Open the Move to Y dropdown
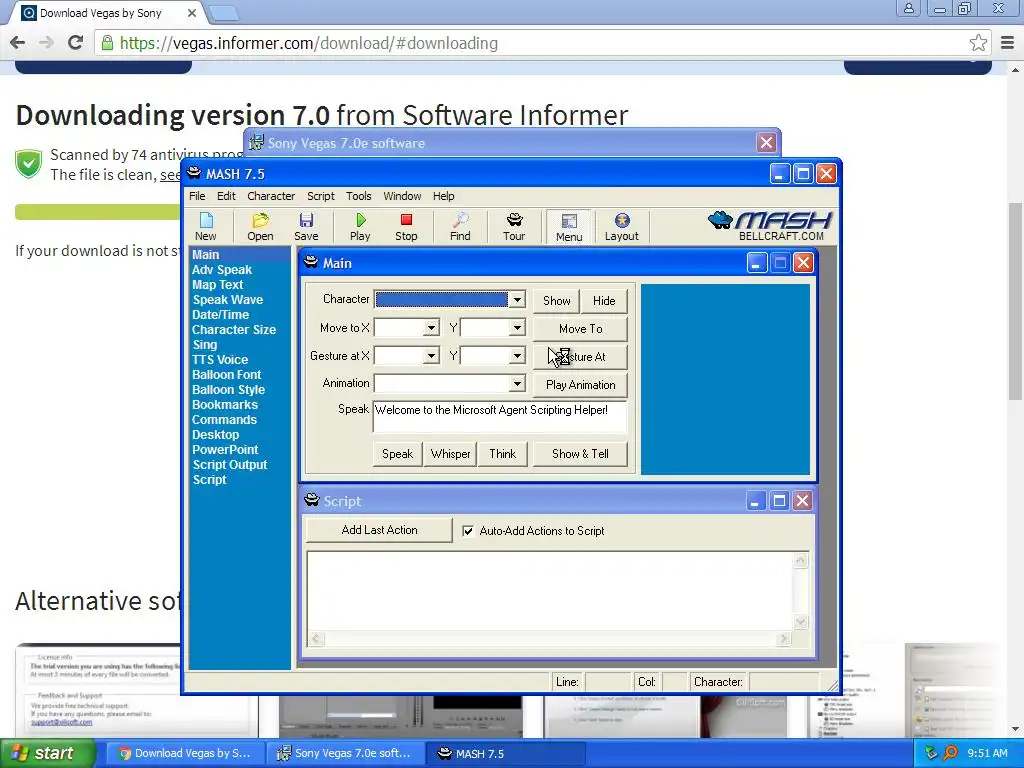This screenshot has width=1024, height=768. (517, 328)
